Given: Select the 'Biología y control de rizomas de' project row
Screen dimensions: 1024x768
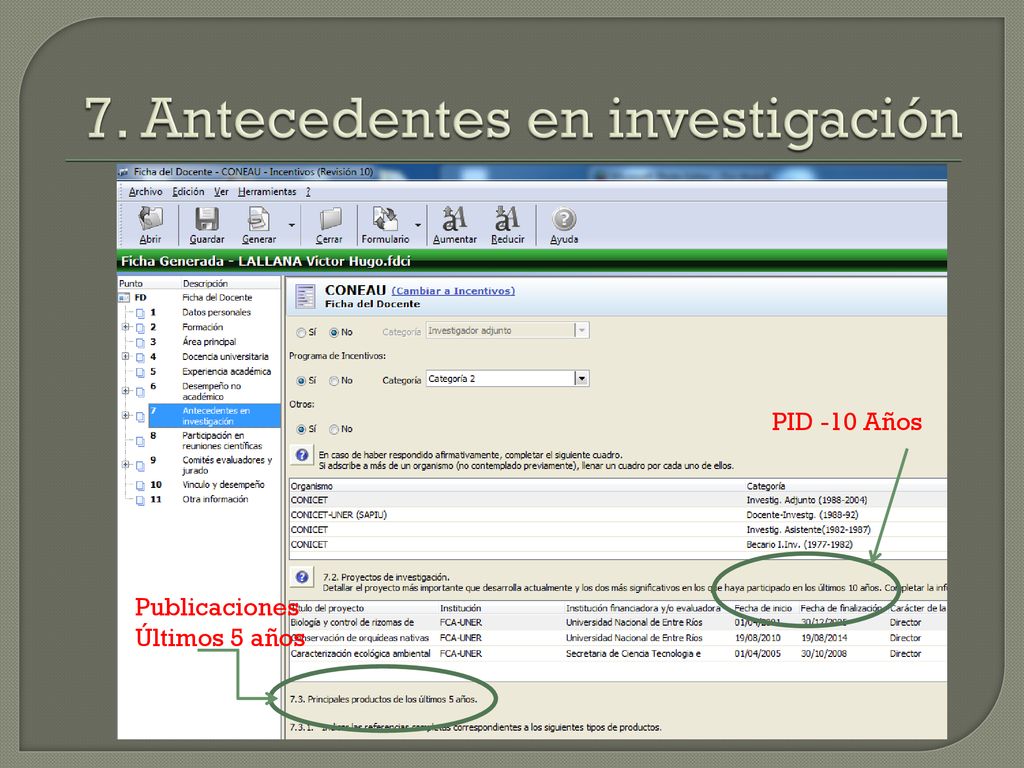Looking at the screenshot, I should (618, 623).
